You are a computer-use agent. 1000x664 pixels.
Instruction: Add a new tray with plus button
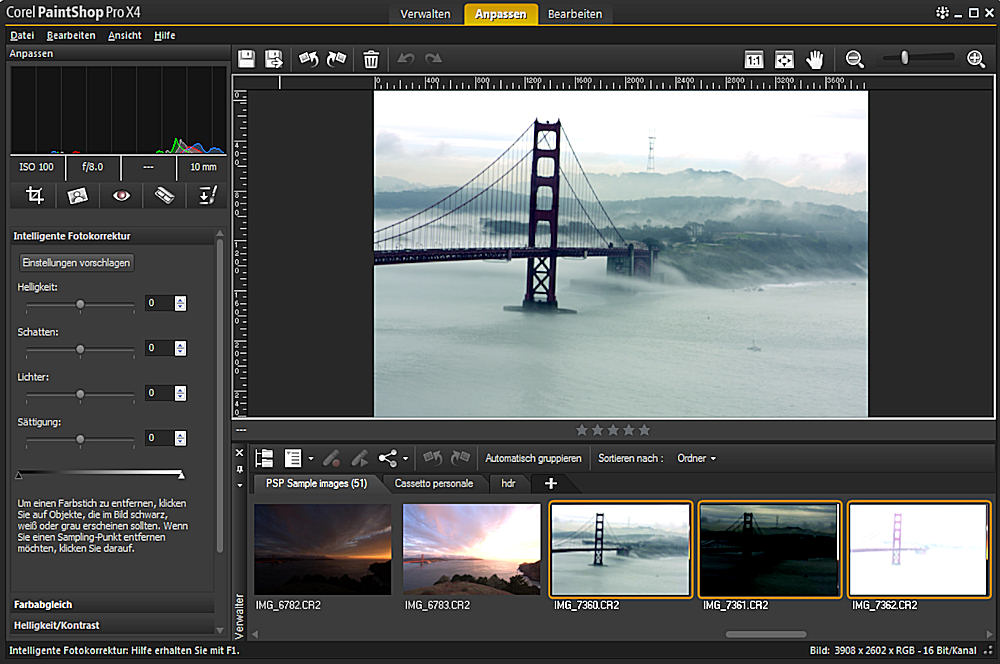click(551, 483)
